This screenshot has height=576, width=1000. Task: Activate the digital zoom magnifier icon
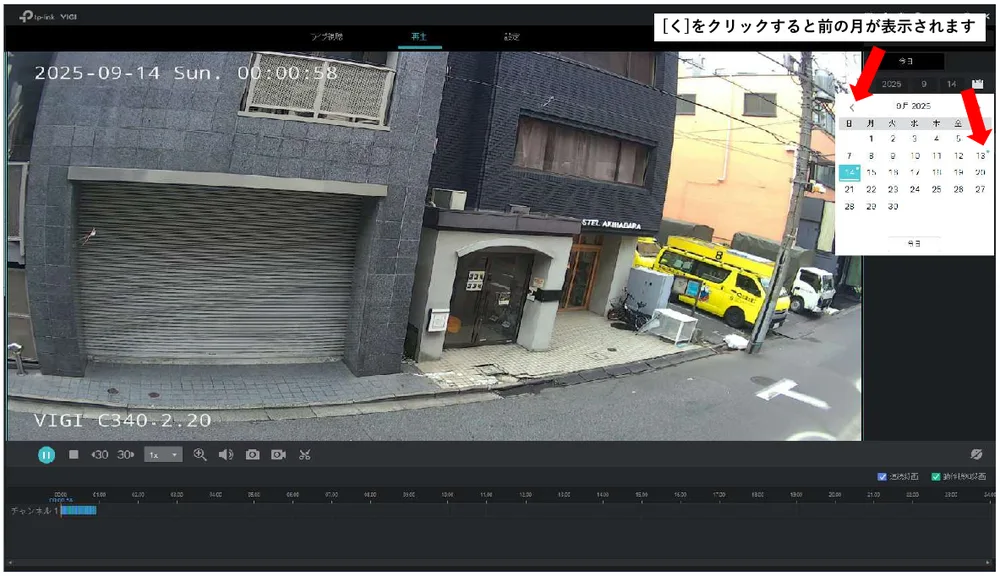(200, 455)
